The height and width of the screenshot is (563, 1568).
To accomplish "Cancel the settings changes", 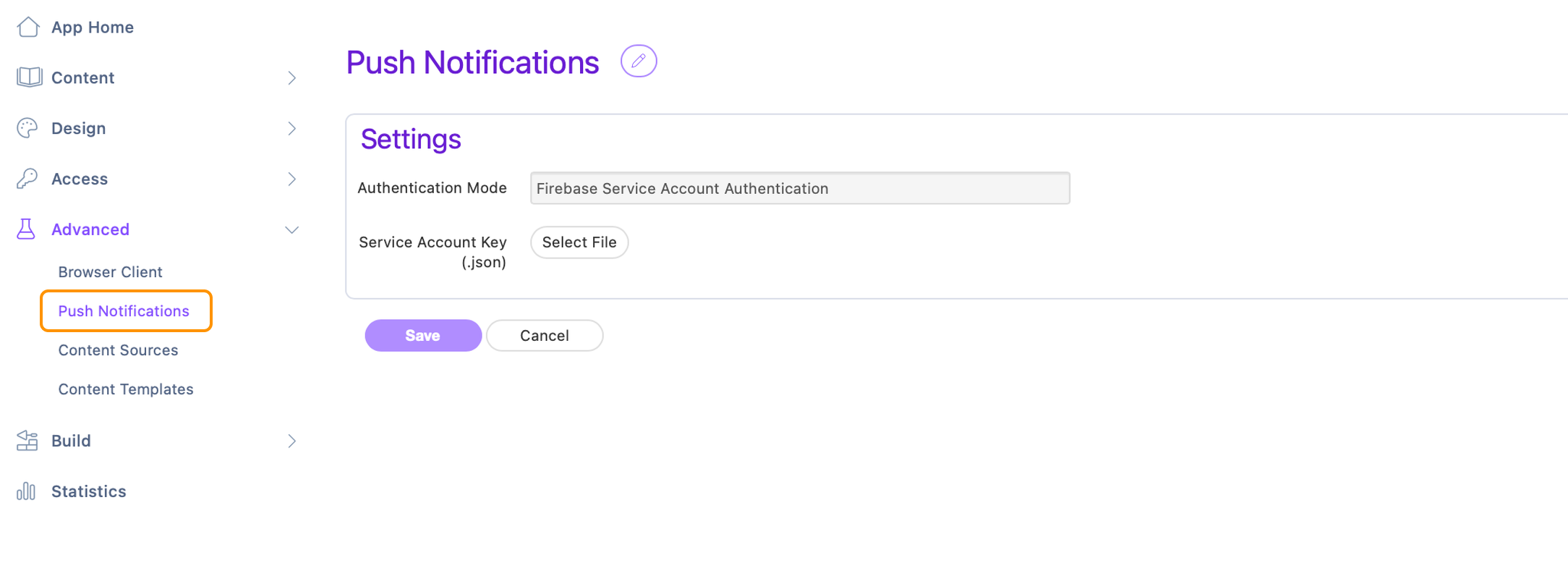I will (x=545, y=336).
